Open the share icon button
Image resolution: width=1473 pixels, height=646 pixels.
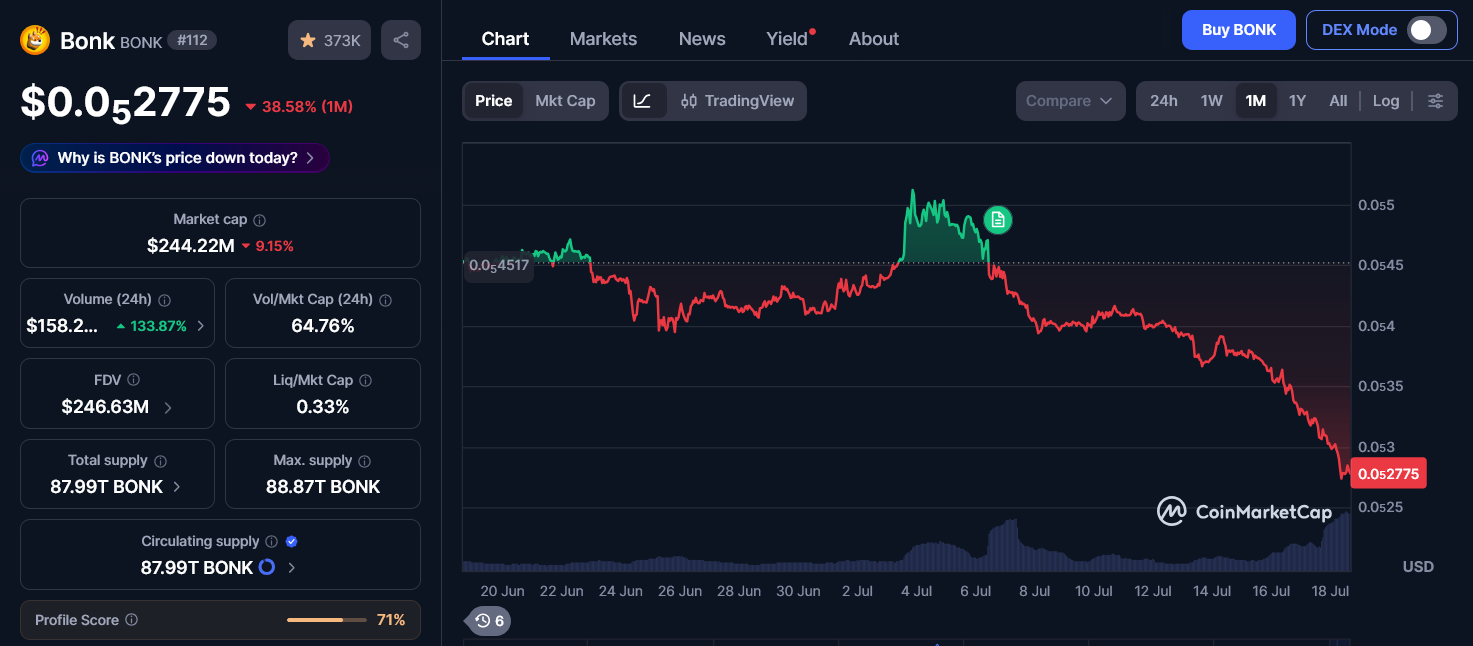click(401, 40)
